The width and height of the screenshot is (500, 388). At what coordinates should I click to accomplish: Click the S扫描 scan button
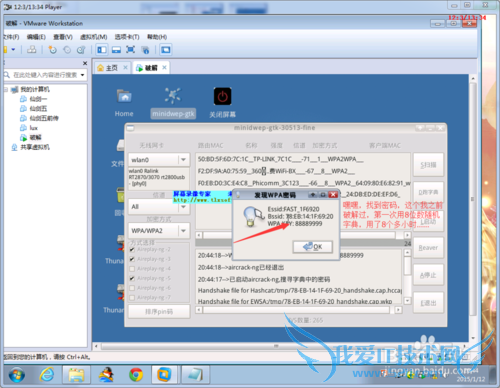[x=428, y=165]
